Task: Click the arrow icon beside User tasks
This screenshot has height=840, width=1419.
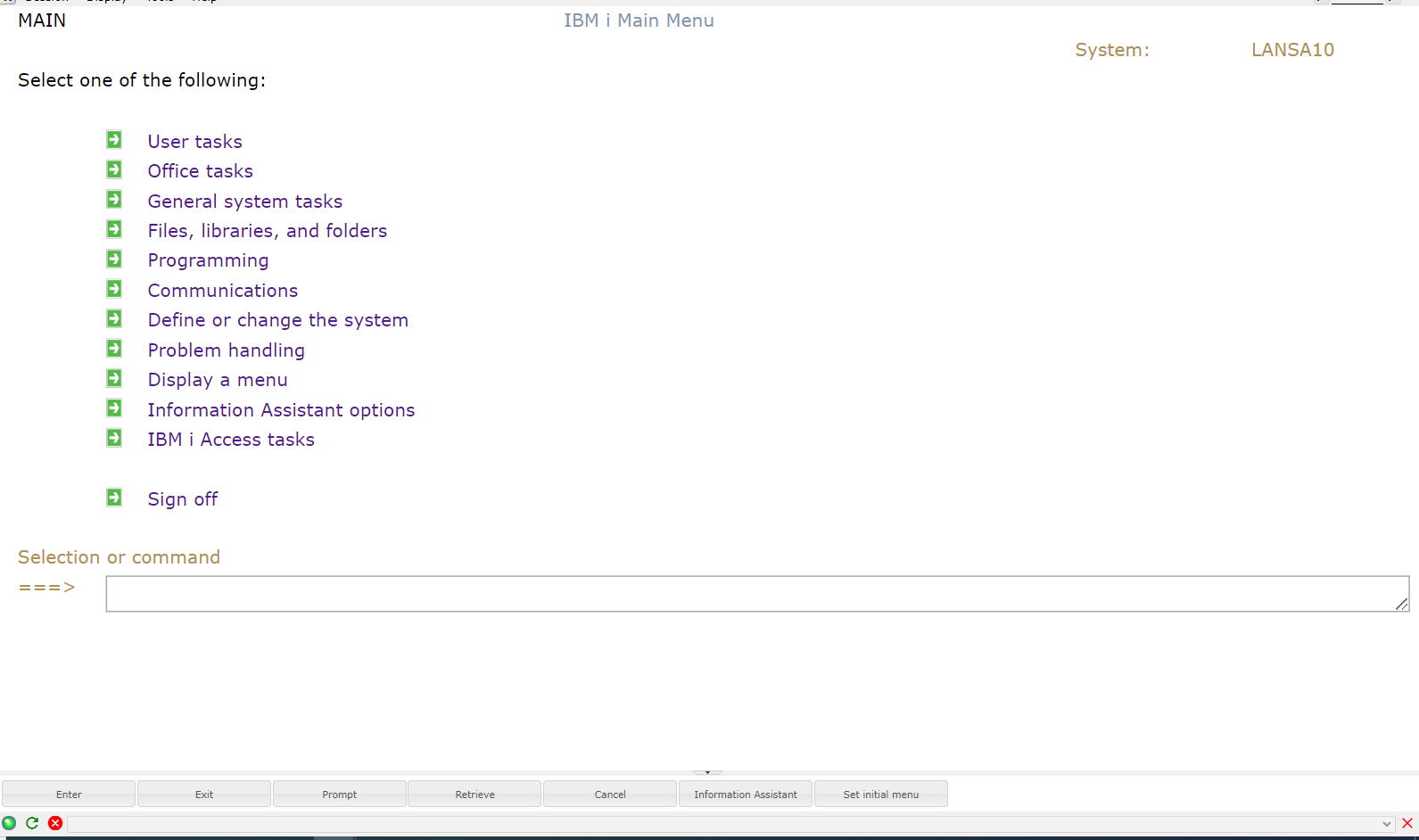Action: pos(114,140)
